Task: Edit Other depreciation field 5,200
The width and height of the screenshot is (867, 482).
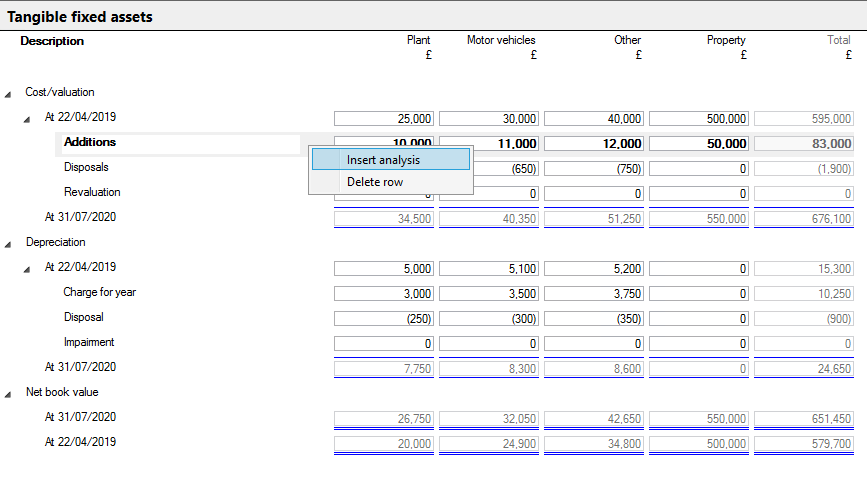Action: [594, 269]
